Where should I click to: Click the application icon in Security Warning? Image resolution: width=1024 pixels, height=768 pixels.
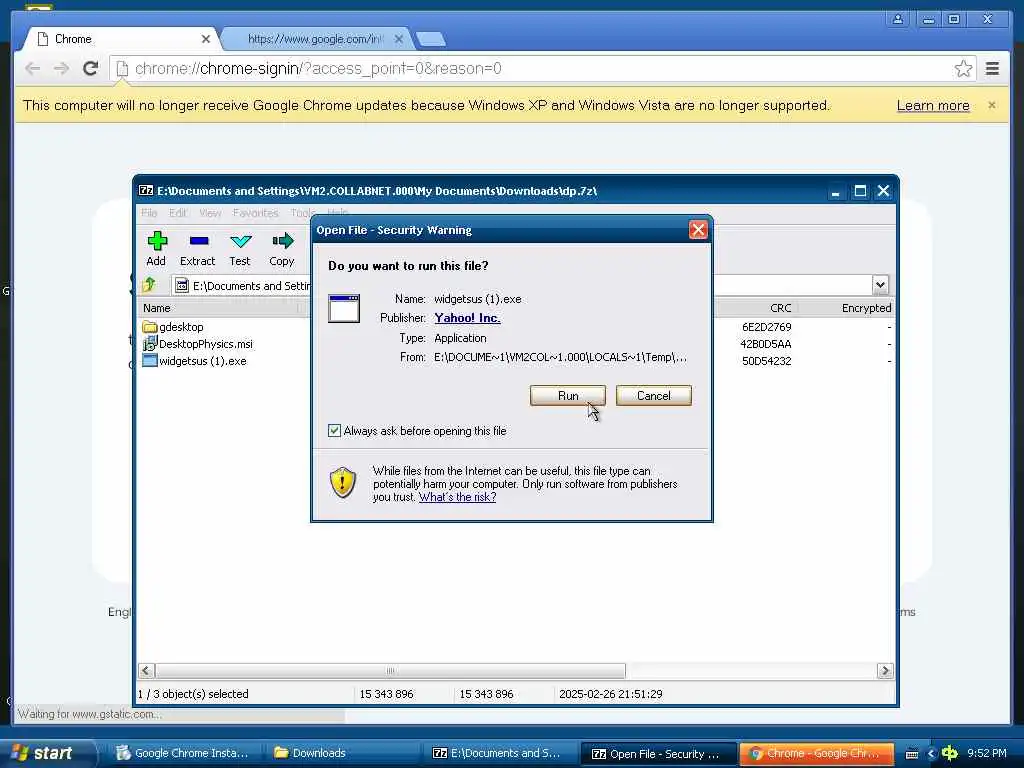point(344,308)
